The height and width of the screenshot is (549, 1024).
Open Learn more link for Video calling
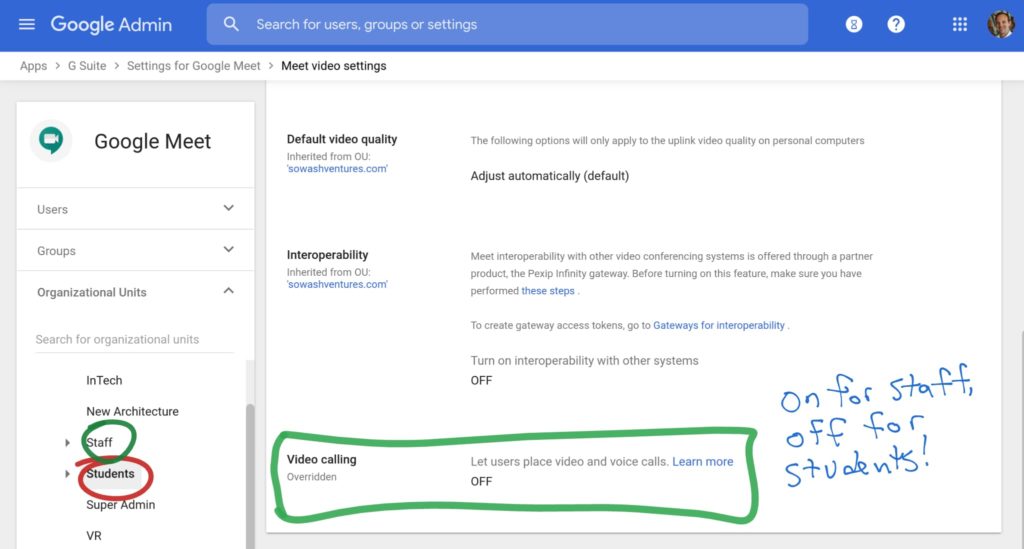click(x=703, y=462)
